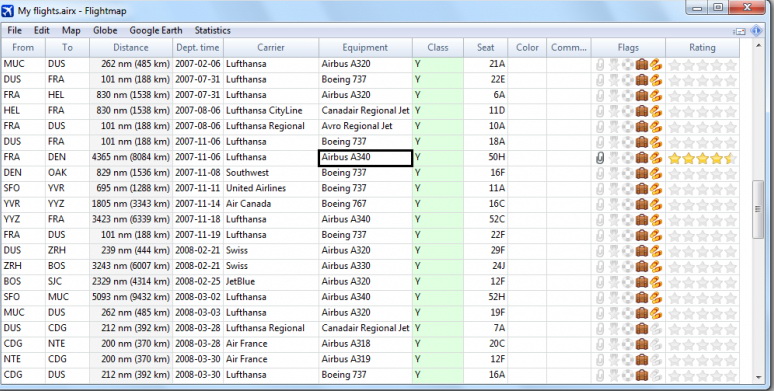774x391 pixels.
Task: Click the blue info diamond icon
Action: (x=756, y=31)
